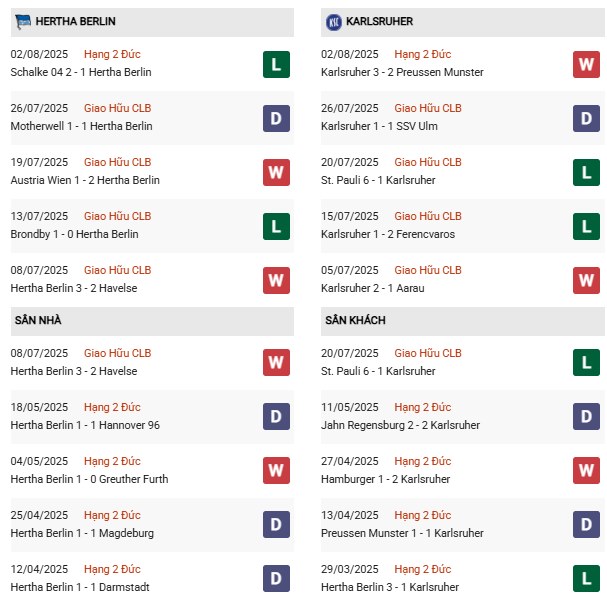Click the D badge for Motherwell match
The height and width of the screenshot is (597, 607).
(276, 119)
